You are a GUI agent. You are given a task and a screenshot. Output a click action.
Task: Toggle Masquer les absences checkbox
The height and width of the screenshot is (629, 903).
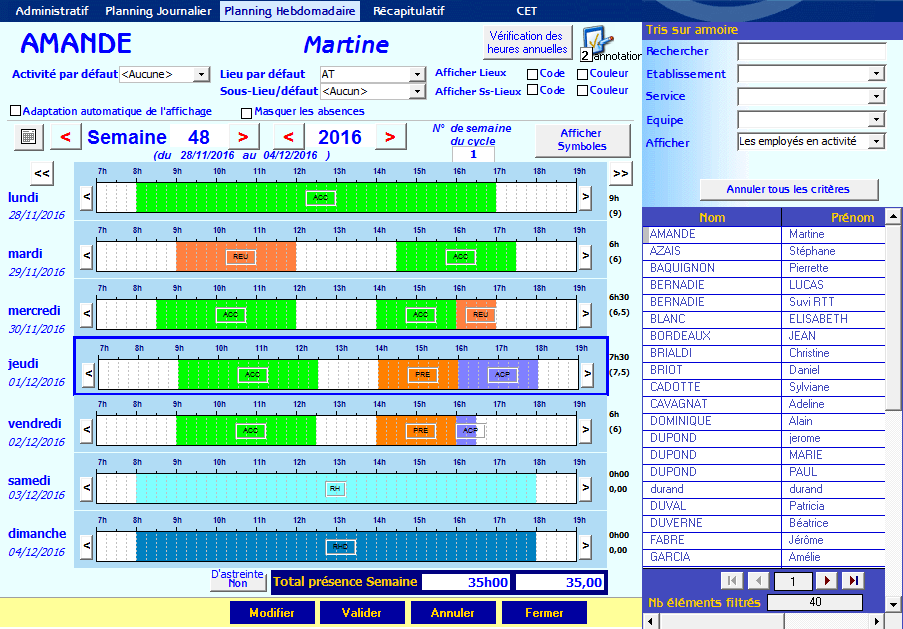[246, 113]
